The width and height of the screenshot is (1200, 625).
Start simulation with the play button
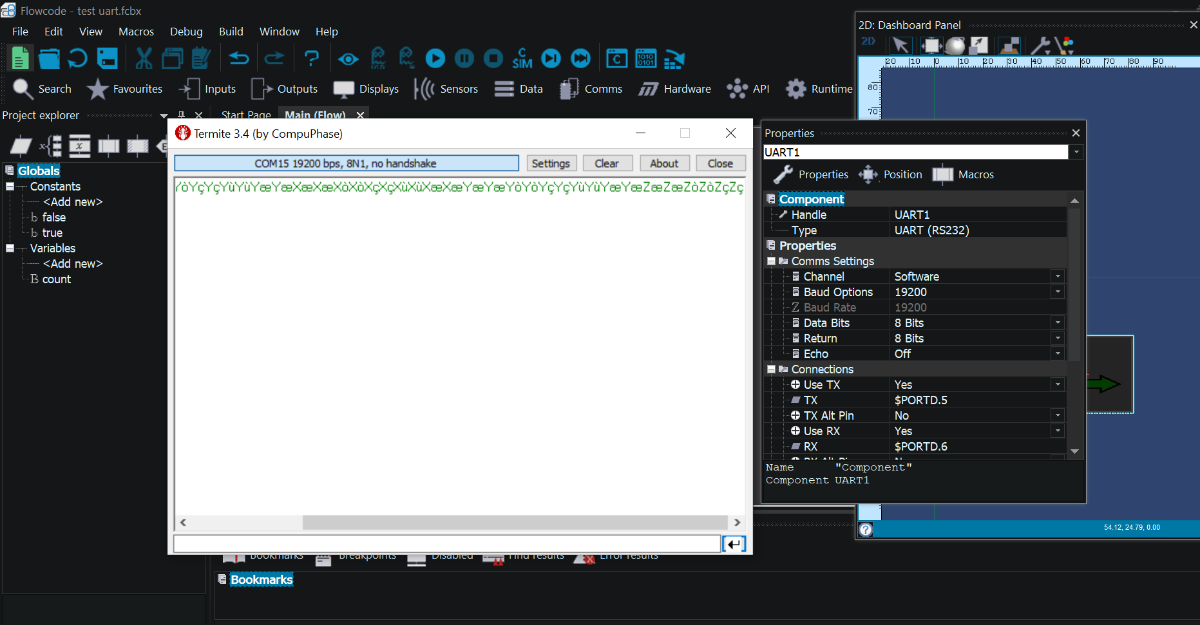tap(435, 59)
